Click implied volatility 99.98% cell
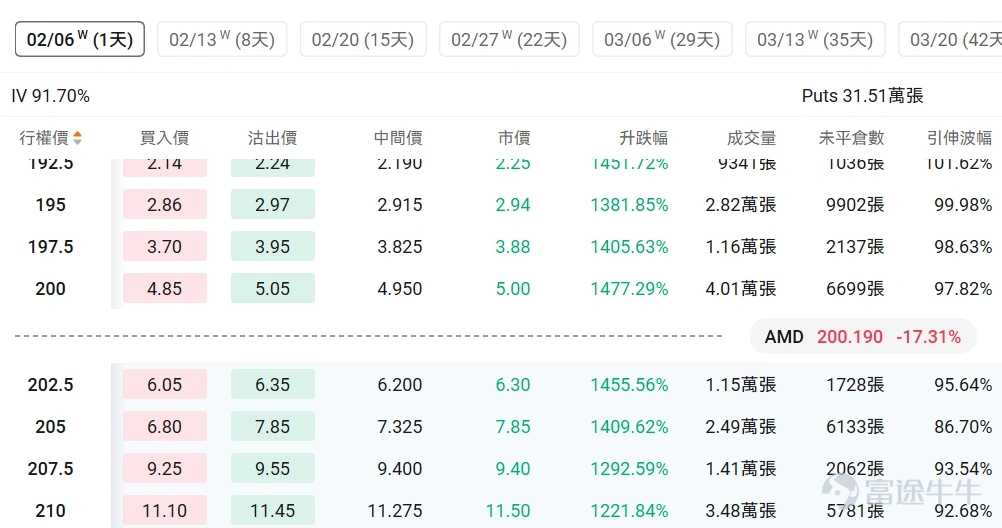1002x528 pixels. [x=963, y=205]
